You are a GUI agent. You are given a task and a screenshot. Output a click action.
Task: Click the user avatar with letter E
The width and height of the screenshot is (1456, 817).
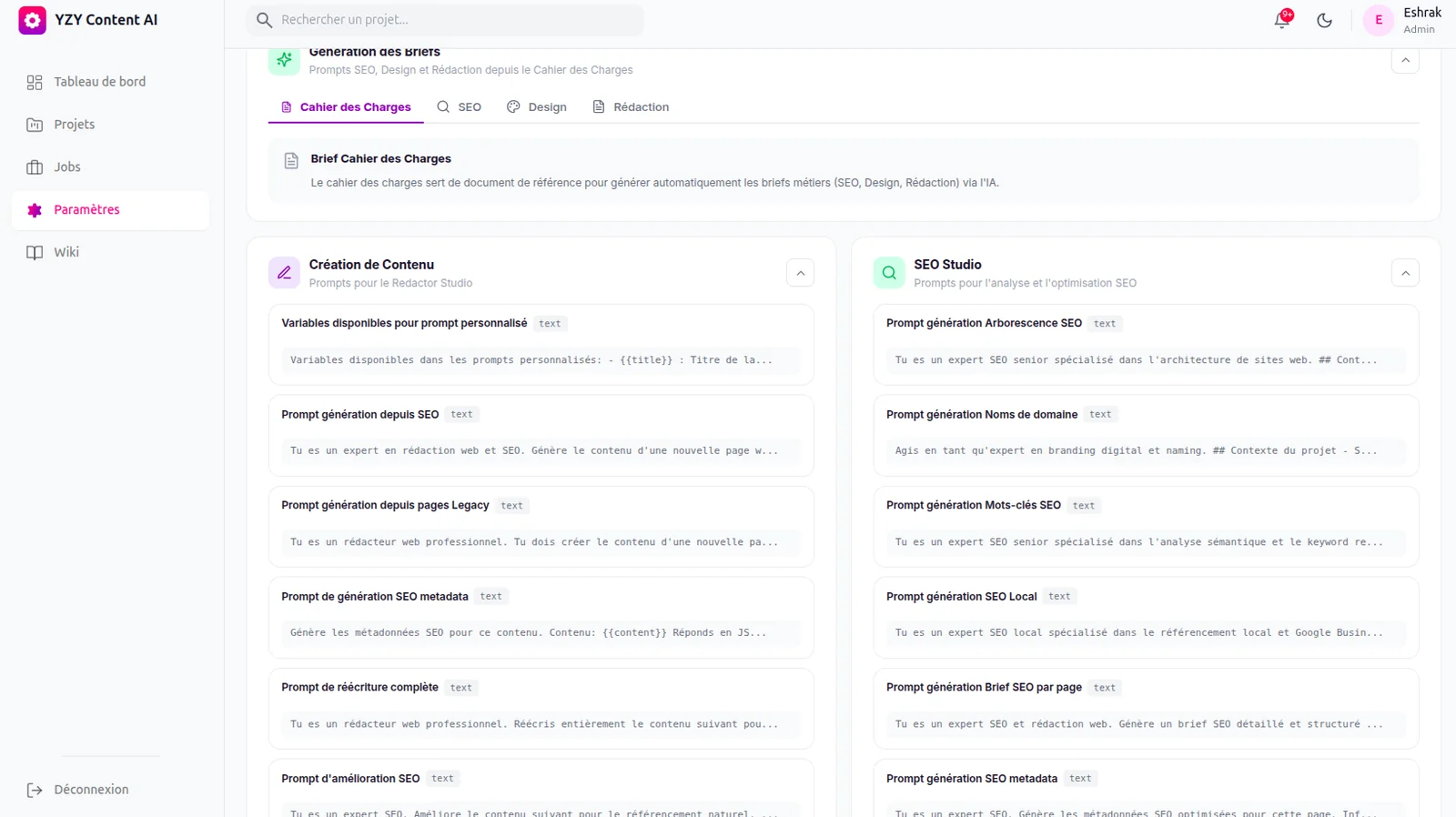(x=1379, y=20)
